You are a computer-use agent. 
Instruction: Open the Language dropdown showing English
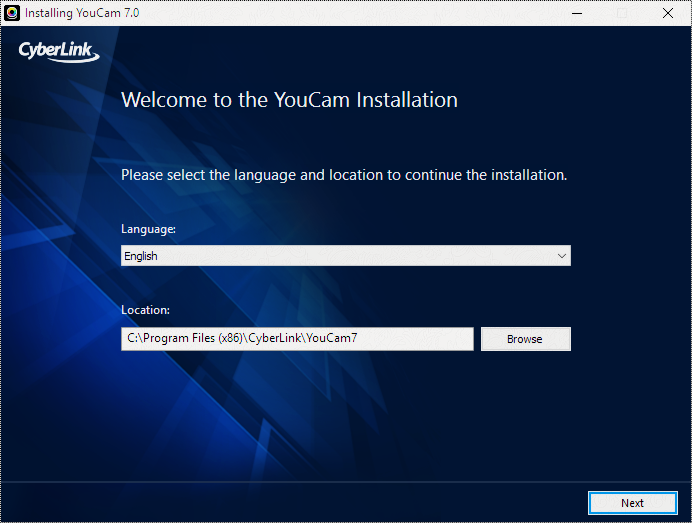point(346,256)
